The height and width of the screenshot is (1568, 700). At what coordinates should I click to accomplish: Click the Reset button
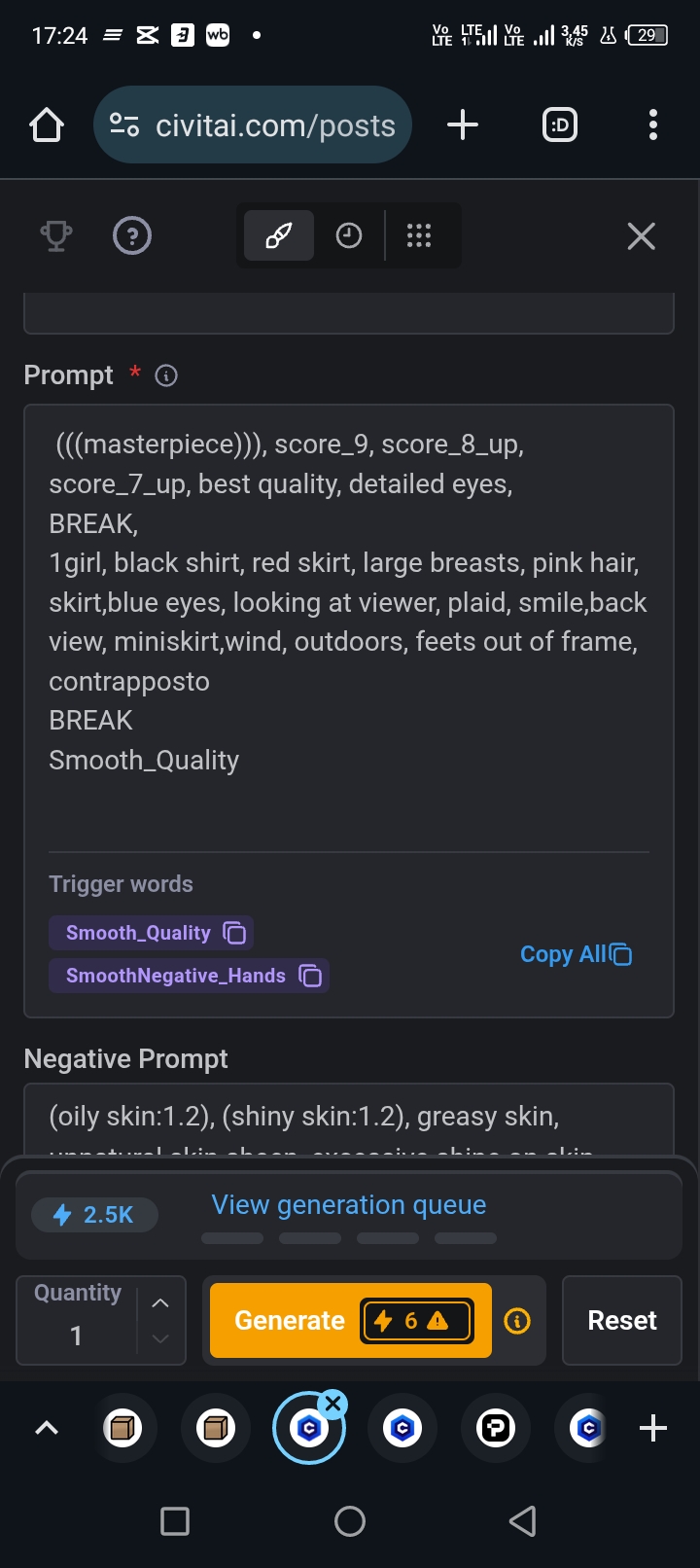[x=622, y=1320]
